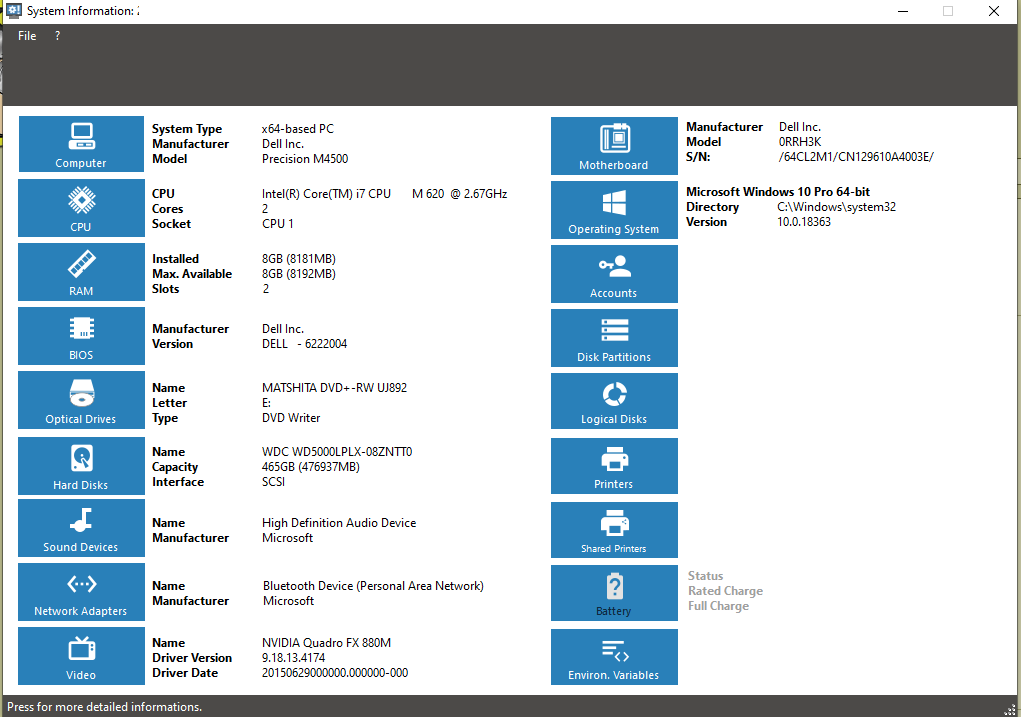The width and height of the screenshot is (1021, 717).
Task: Open the File menu
Action: tap(27, 36)
